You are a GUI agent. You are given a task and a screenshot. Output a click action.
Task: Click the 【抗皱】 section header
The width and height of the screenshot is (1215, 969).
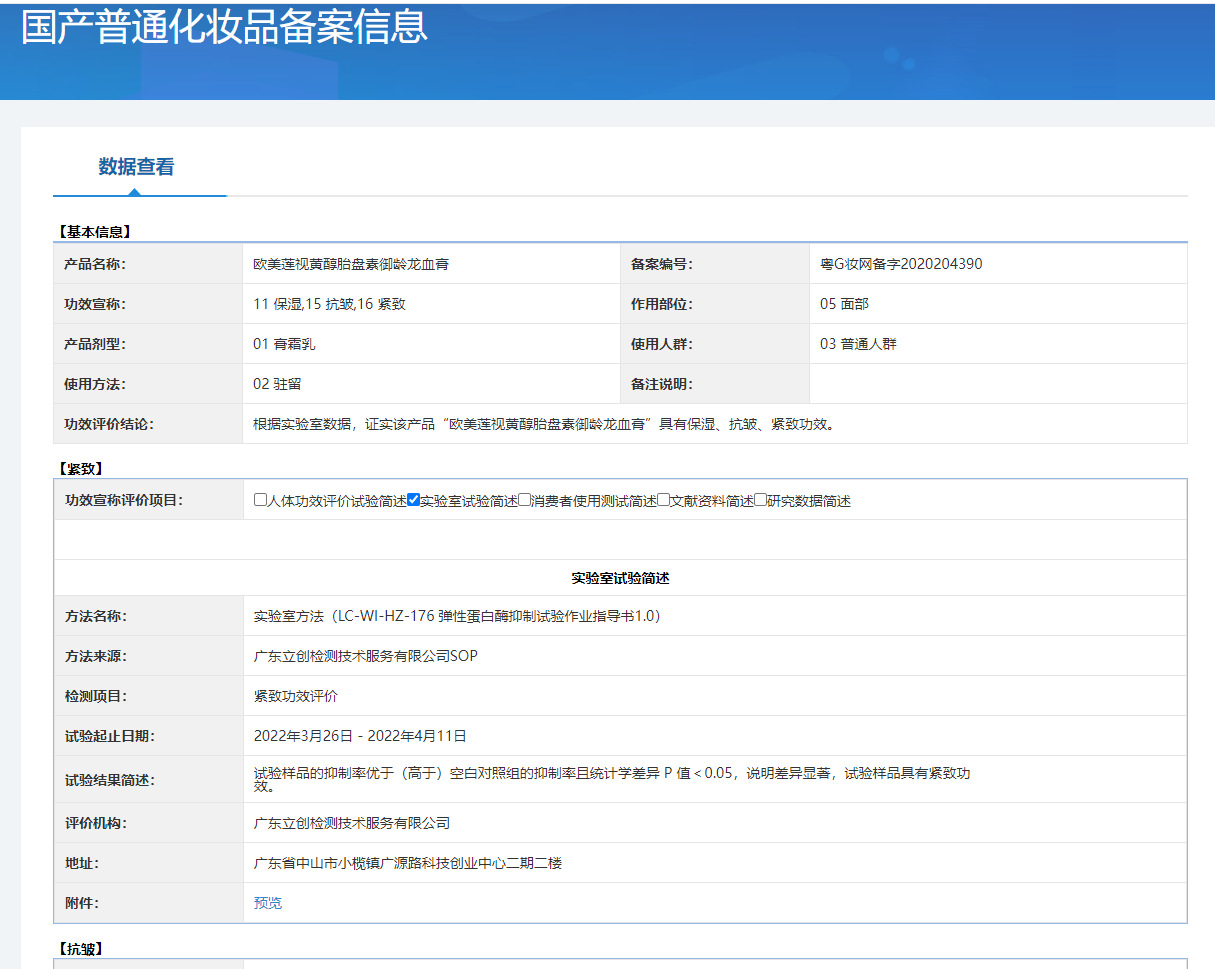(80, 949)
